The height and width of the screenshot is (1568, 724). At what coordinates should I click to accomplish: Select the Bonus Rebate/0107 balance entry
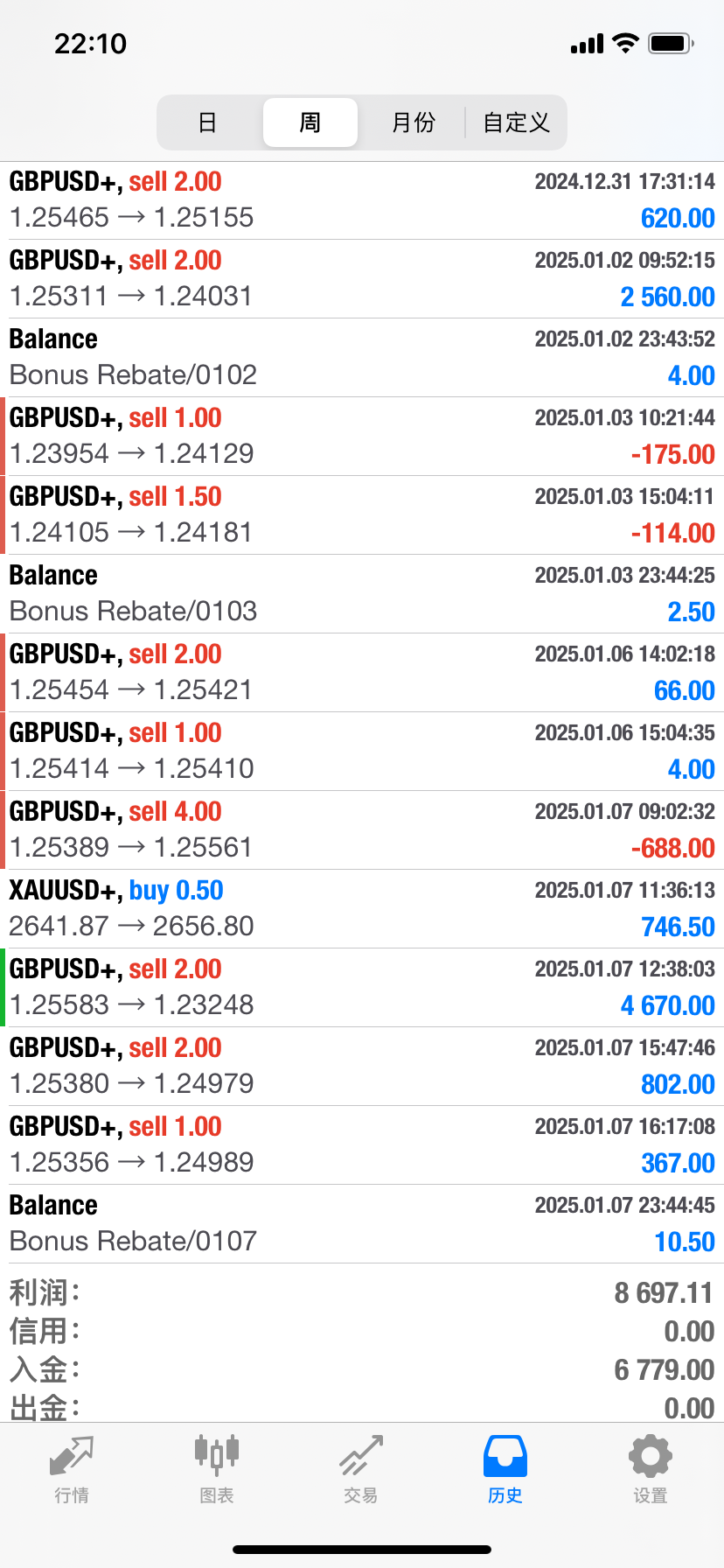click(362, 1224)
